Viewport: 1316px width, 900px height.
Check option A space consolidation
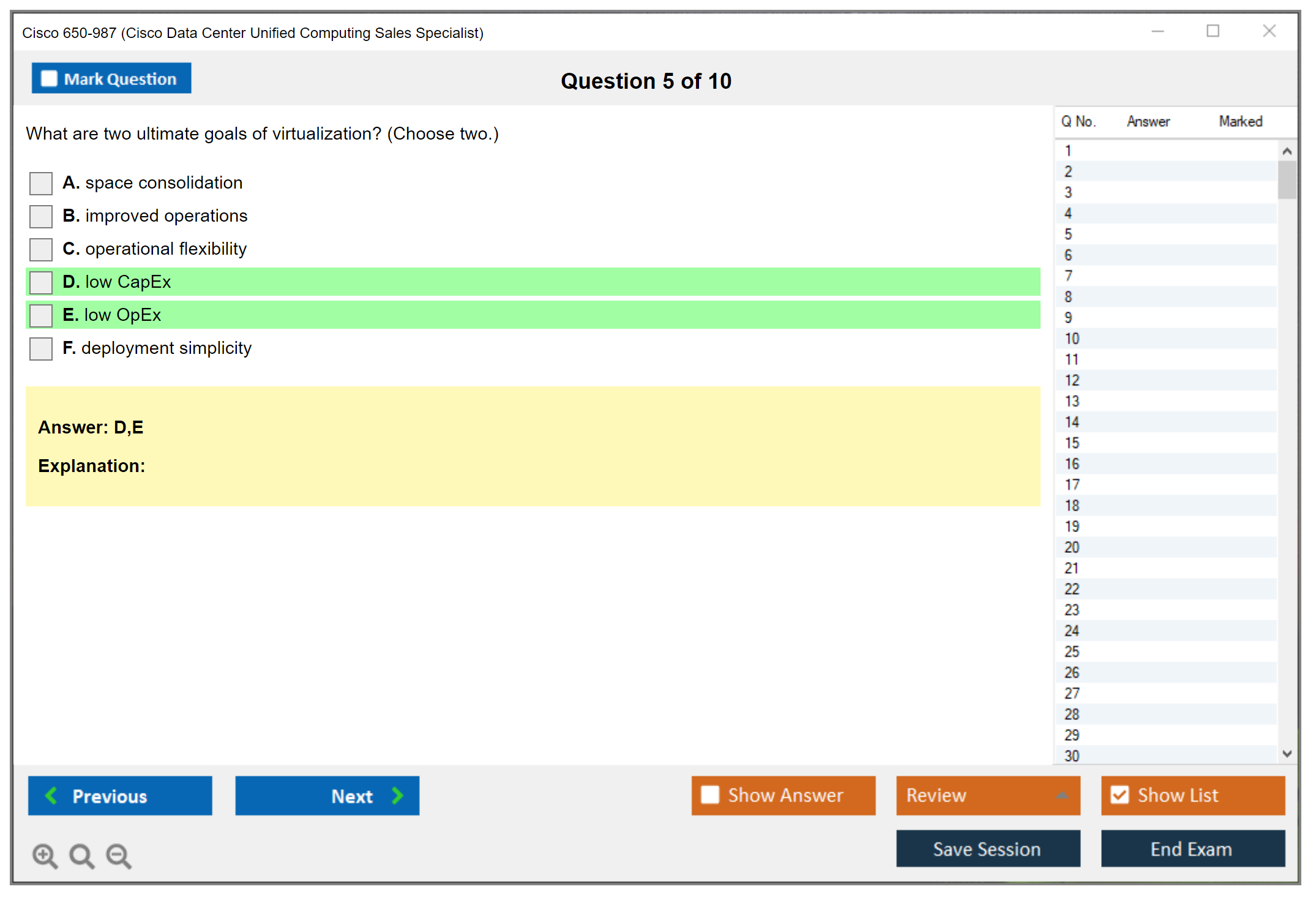41,183
